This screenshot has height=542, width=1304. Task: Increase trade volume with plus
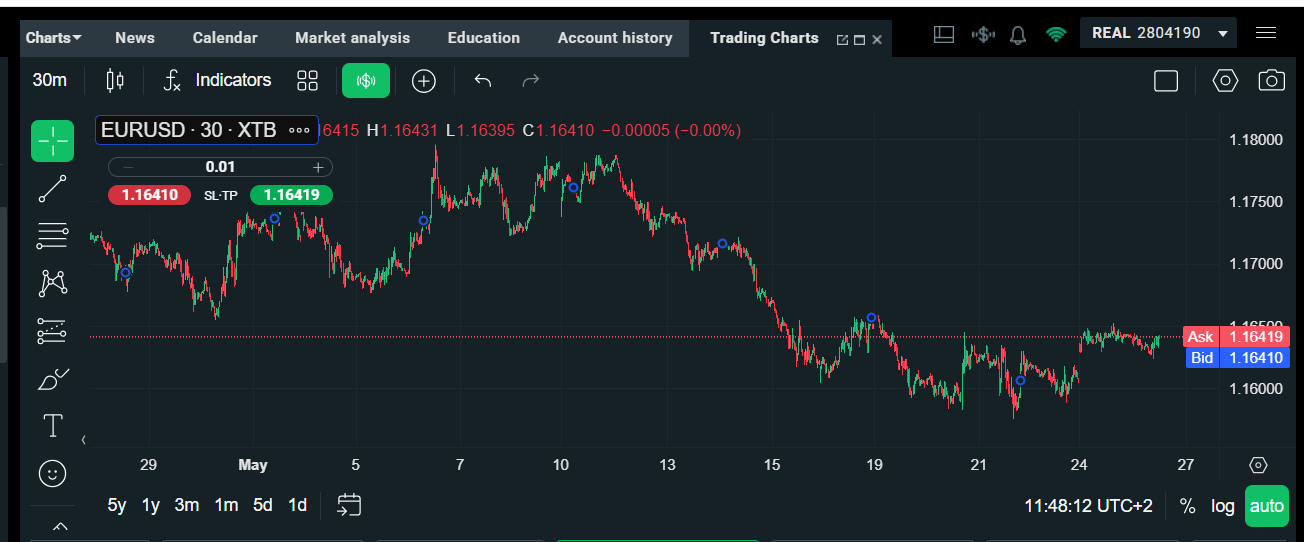pyautogui.click(x=318, y=167)
